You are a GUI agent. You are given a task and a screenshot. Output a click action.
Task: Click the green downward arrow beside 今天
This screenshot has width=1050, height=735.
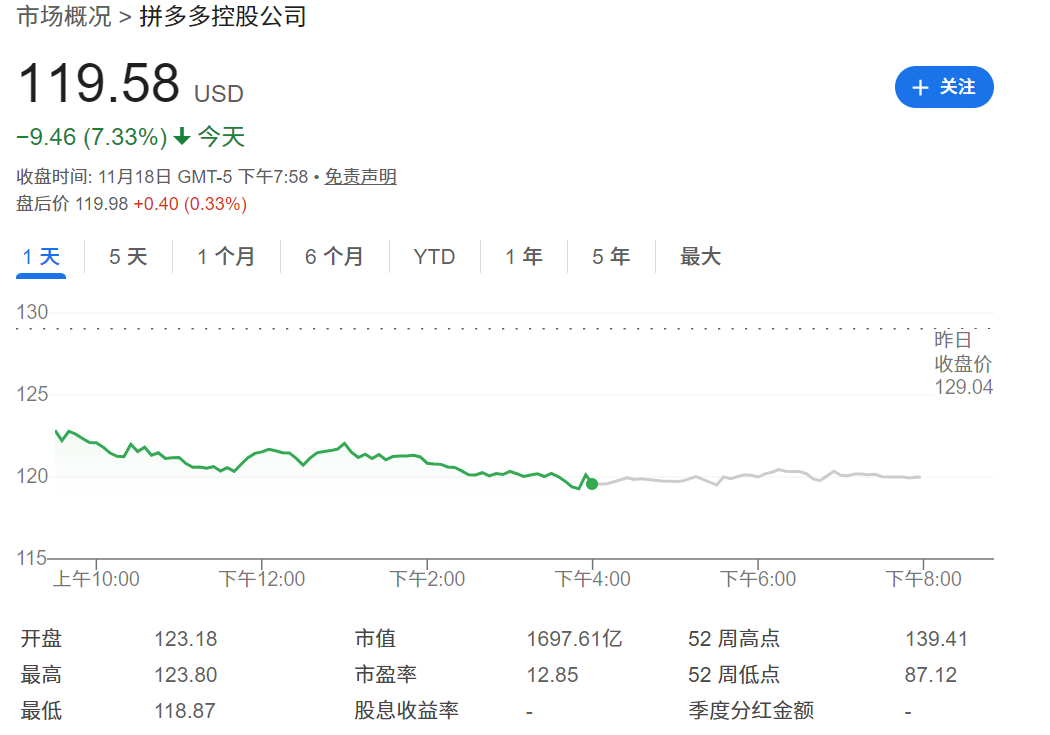[181, 136]
